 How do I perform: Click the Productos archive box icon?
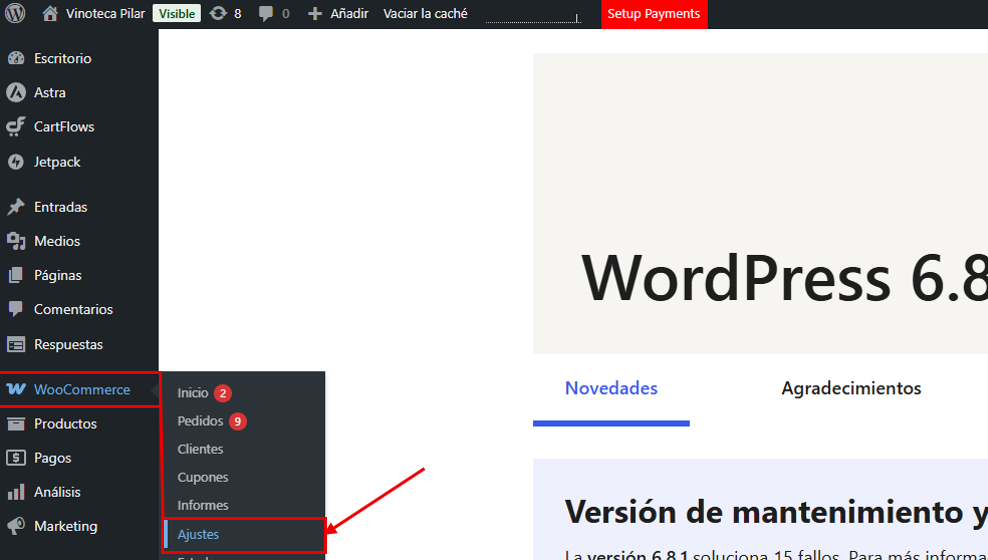click(16, 424)
